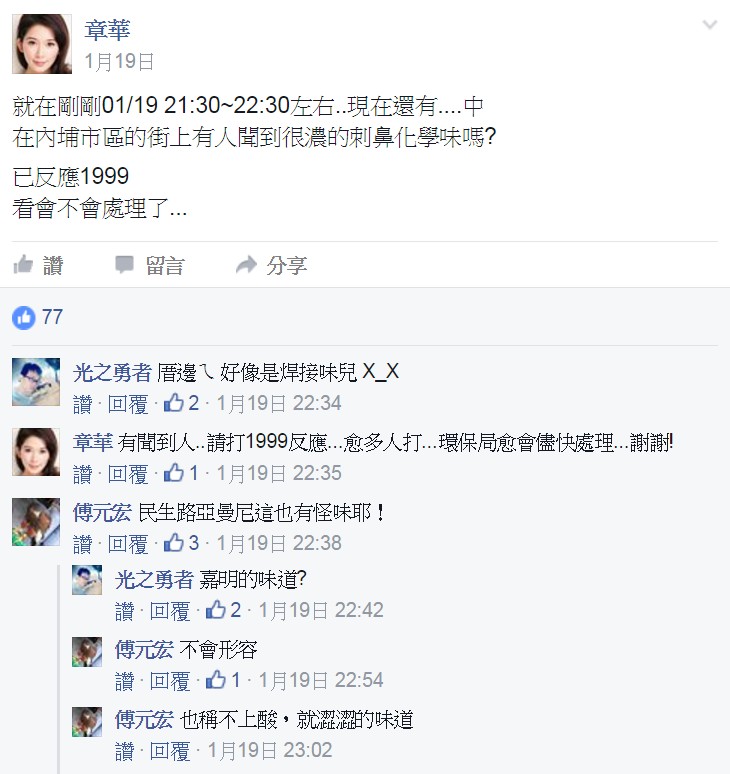Click the 留言 comment speech-bubble button
Image resolution: width=730 pixels, height=774 pixels.
[x=150, y=266]
